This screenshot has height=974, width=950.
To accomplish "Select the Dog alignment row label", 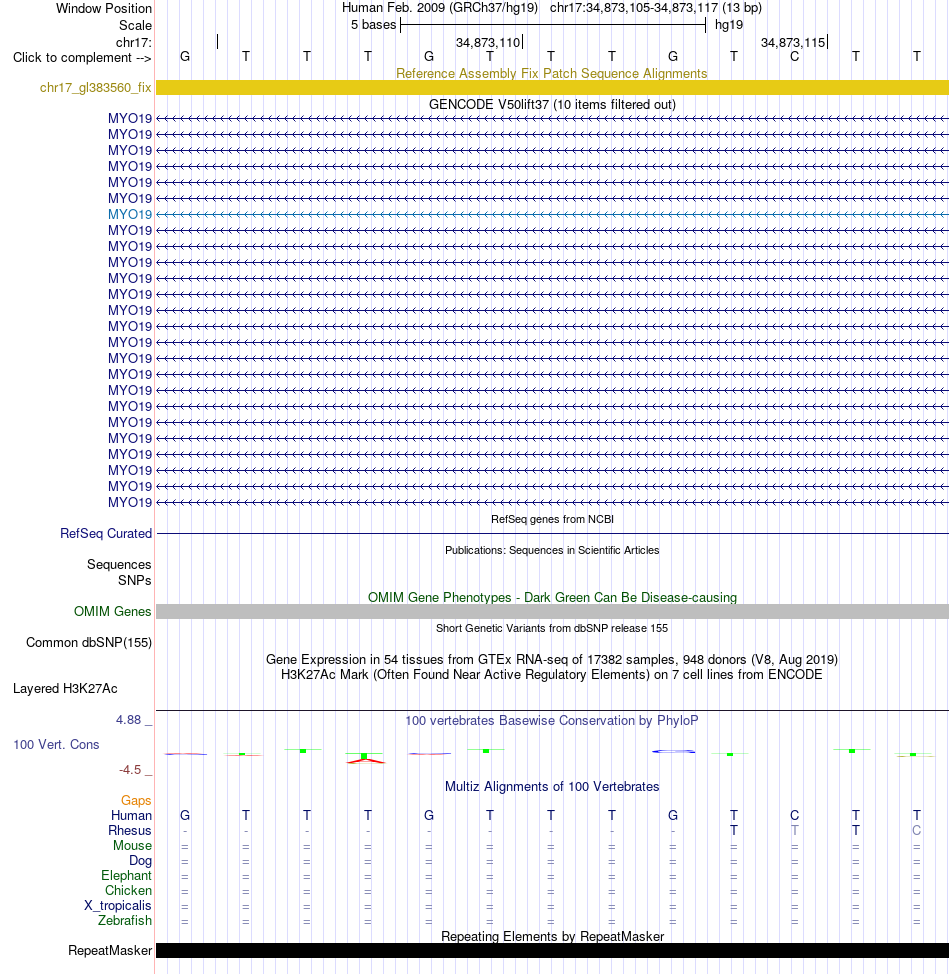I will click(140, 860).
